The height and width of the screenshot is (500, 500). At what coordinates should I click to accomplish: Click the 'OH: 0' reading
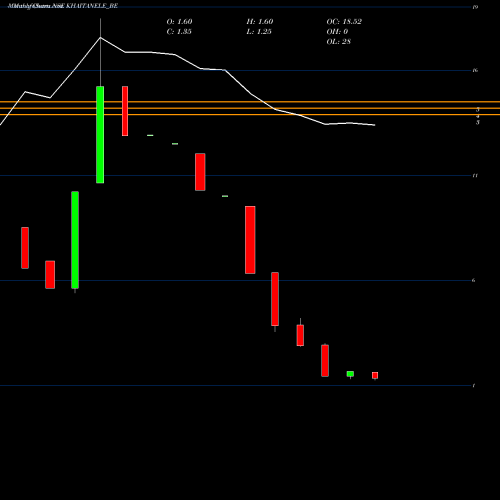tap(337, 32)
